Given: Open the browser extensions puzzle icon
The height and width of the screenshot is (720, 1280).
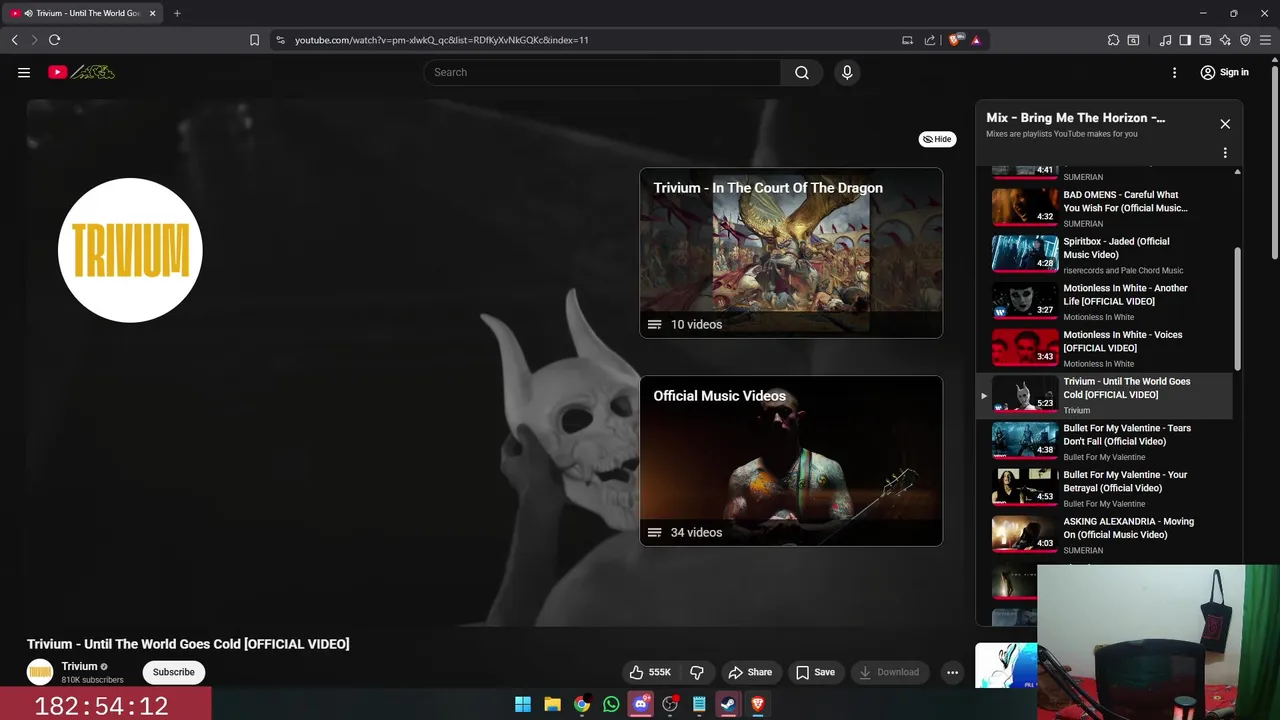Looking at the screenshot, I should 1113,40.
